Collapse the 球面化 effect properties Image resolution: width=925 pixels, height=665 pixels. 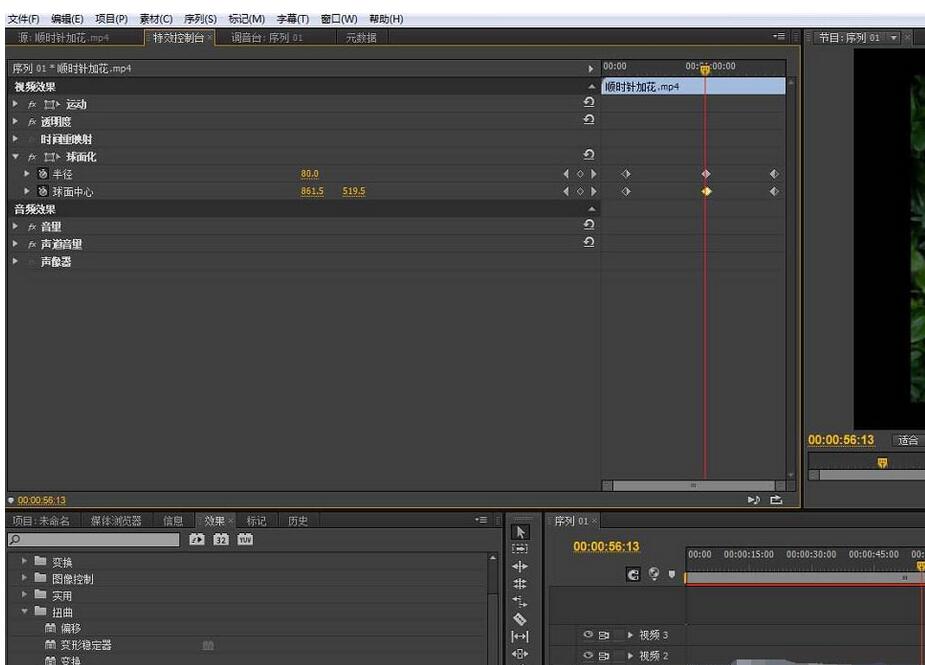click(16, 157)
